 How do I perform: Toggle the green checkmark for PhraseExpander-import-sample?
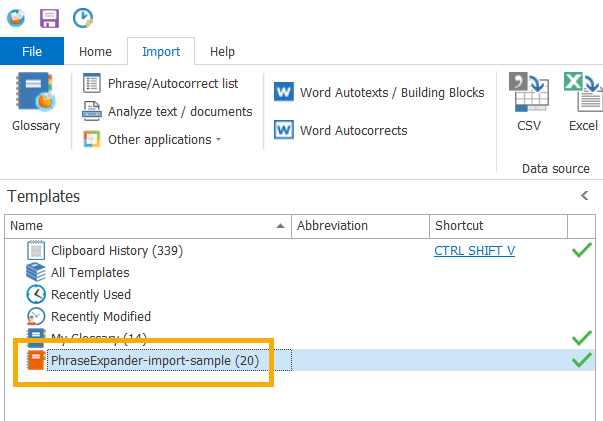pyautogui.click(x=581, y=360)
